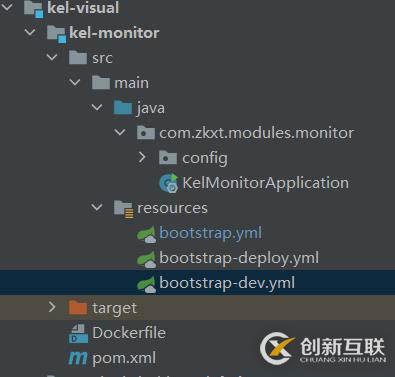Click the Dockerfile file icon
The image size is (395, 377).
point(78,333)
